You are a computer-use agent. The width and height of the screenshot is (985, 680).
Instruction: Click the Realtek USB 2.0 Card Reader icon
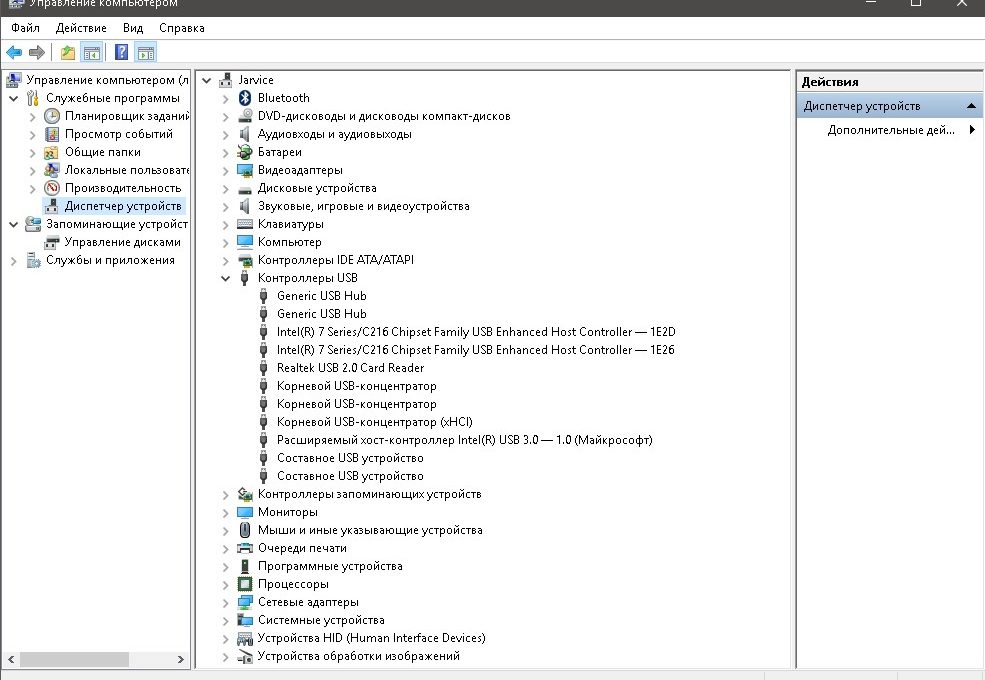264,368
